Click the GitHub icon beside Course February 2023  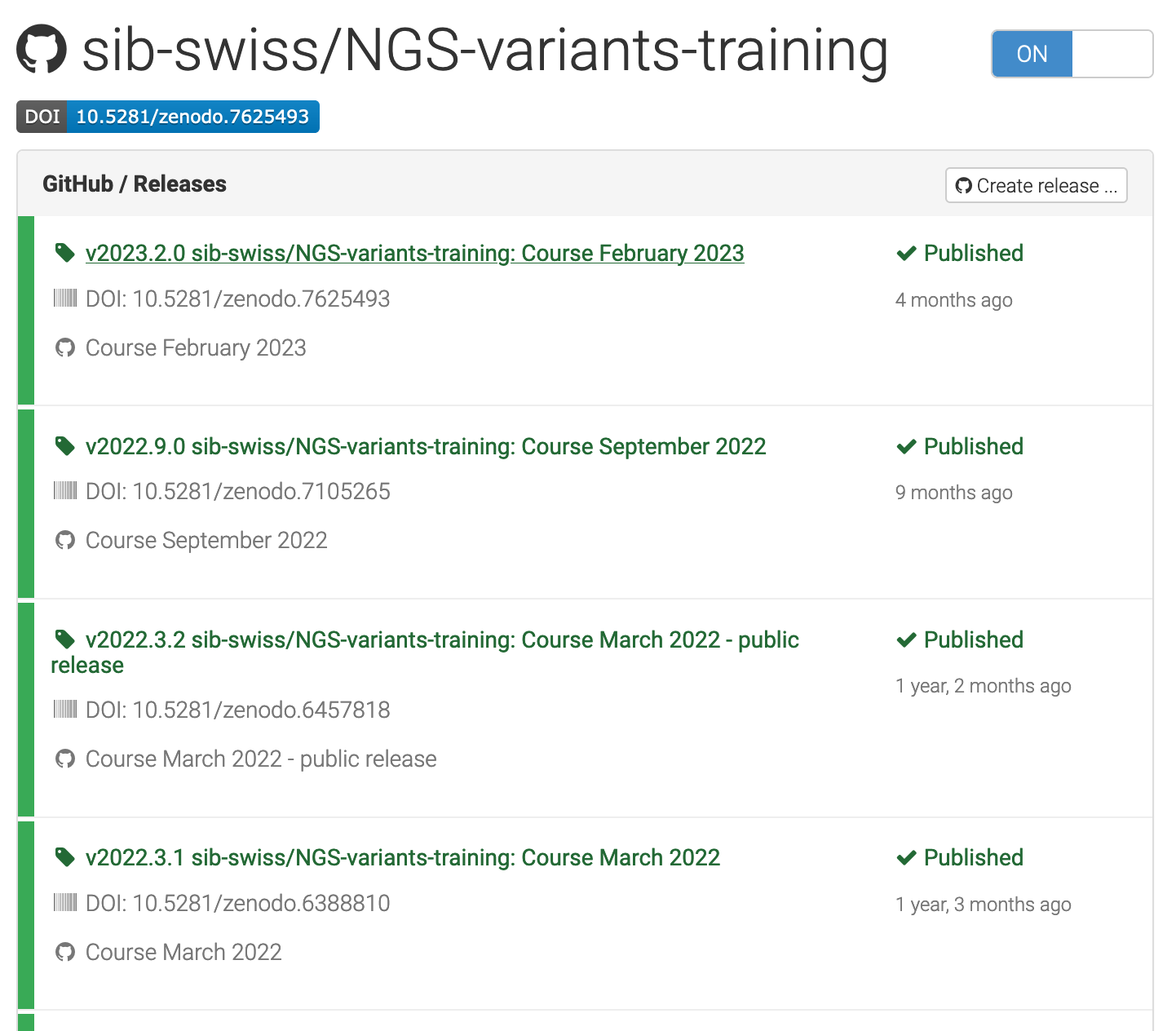click(65, 347)
